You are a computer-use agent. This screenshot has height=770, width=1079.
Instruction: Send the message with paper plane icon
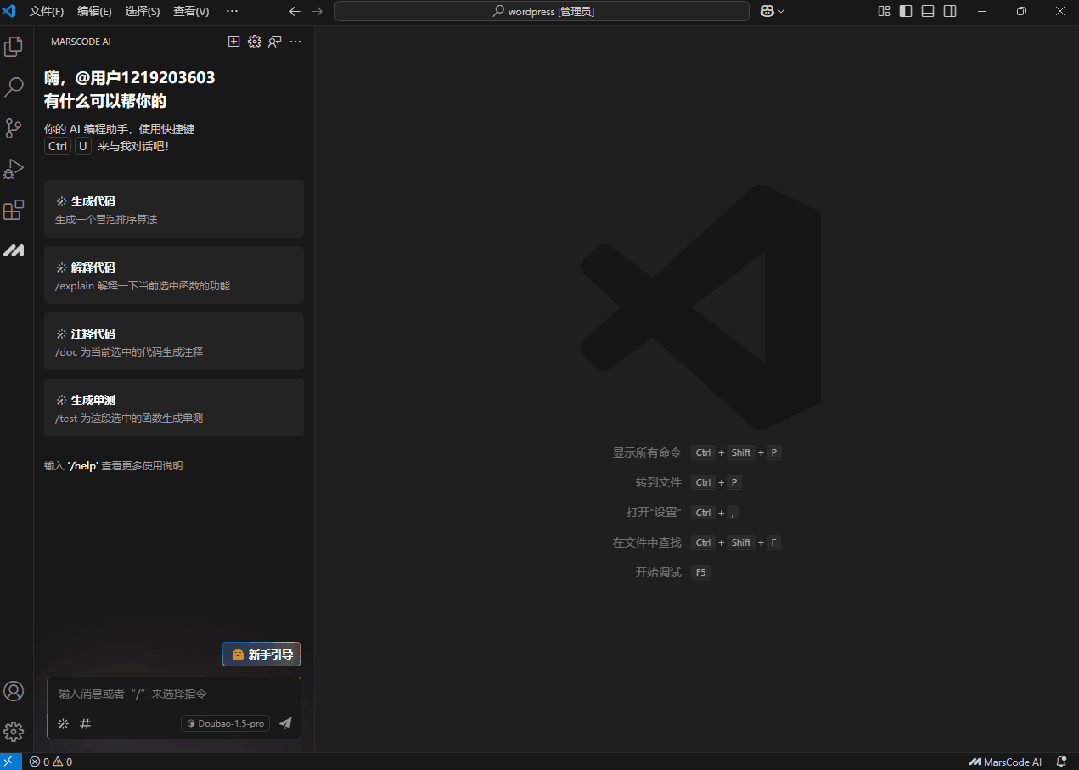(285, 723)
